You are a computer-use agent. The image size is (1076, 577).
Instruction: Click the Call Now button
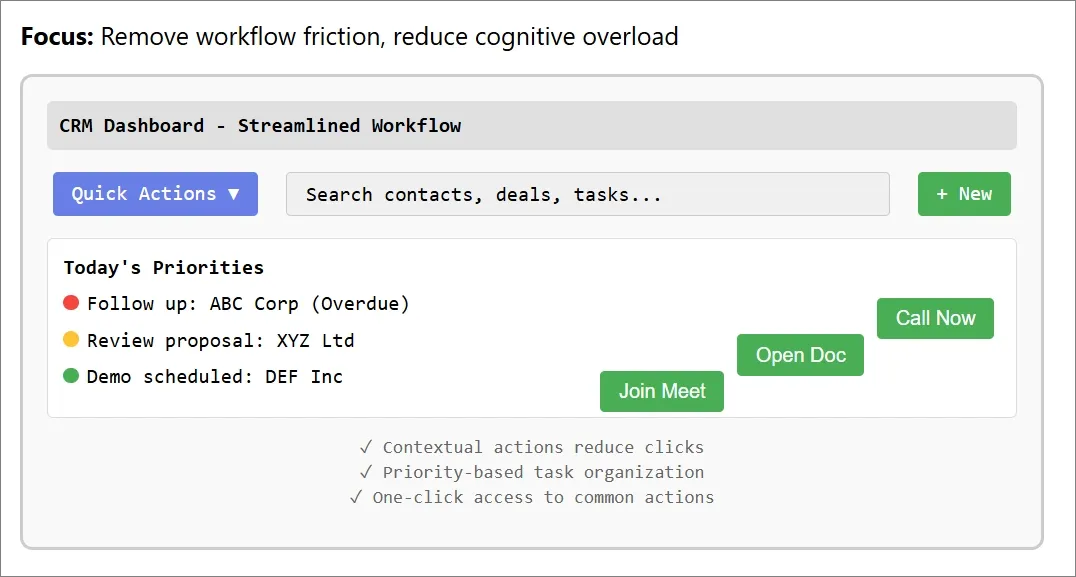tap(935, 318)
